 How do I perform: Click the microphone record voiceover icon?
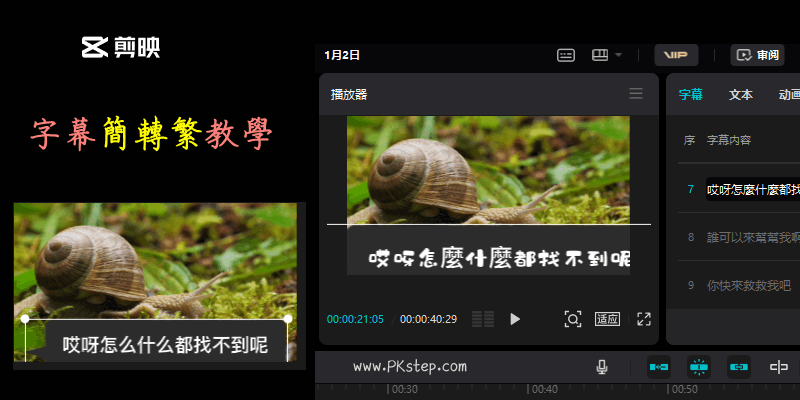[602, 367]
